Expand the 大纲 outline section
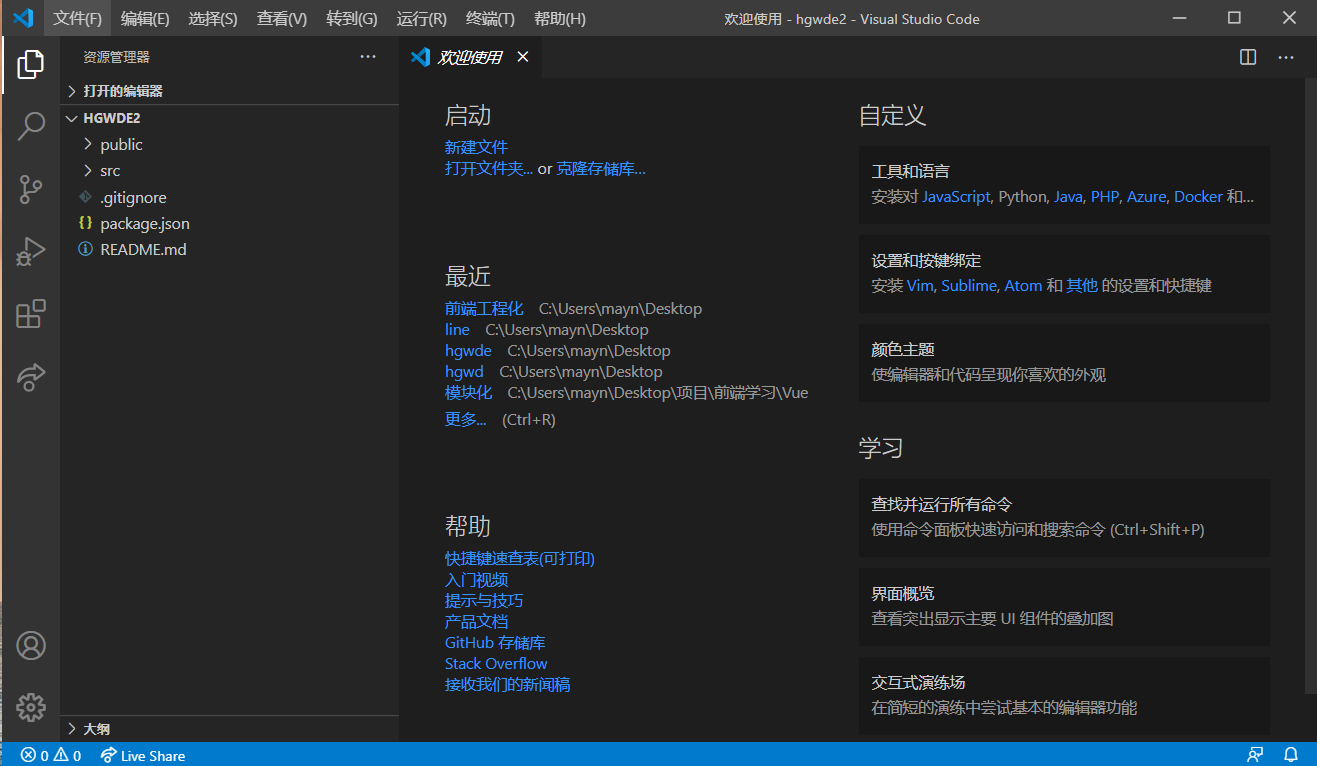1317x766 pixels. click(90, 729)
